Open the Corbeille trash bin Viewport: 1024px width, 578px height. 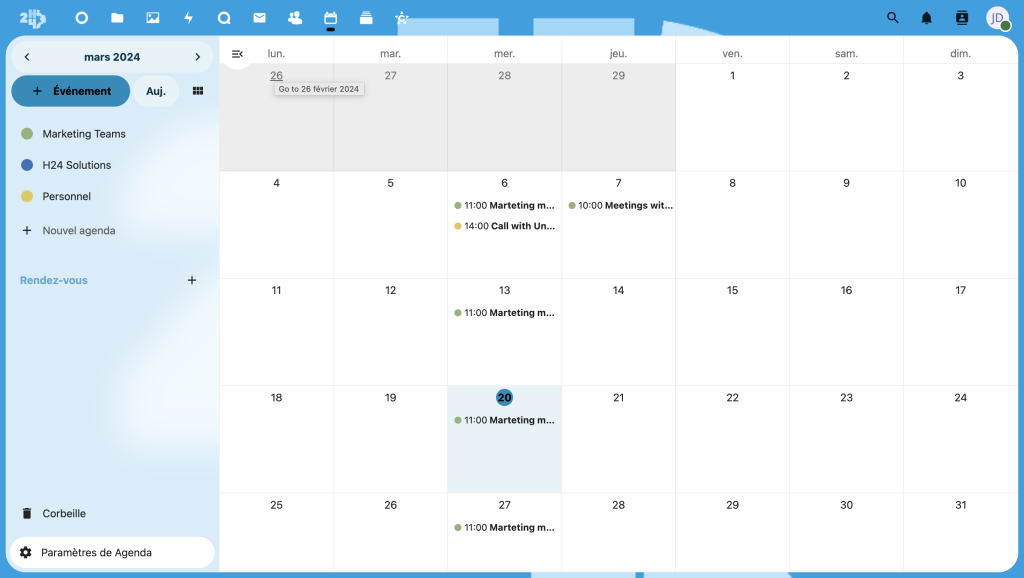pyautogui.click(x=64, y=513)
